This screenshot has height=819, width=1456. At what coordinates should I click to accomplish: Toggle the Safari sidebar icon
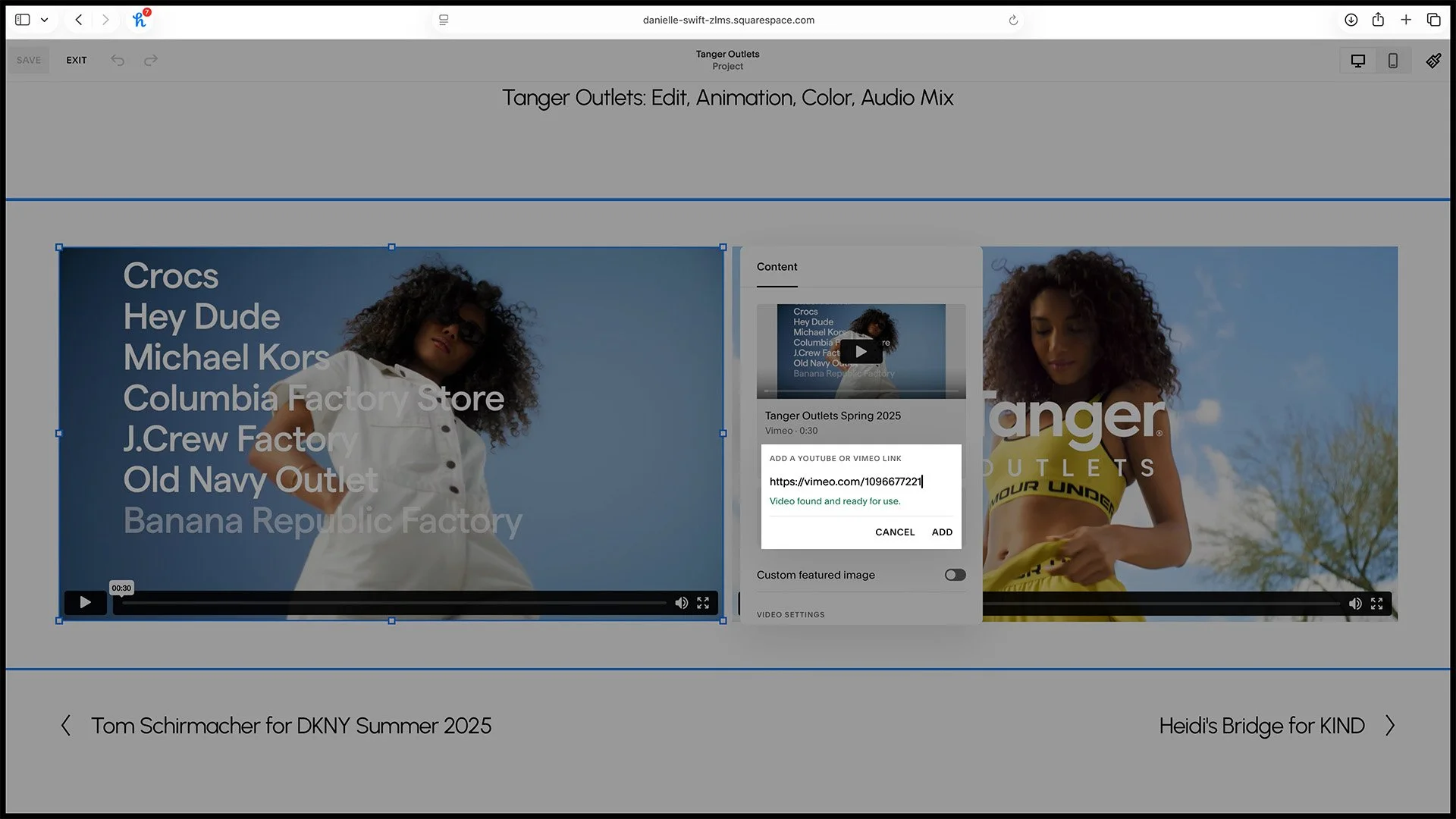point(23,20)
